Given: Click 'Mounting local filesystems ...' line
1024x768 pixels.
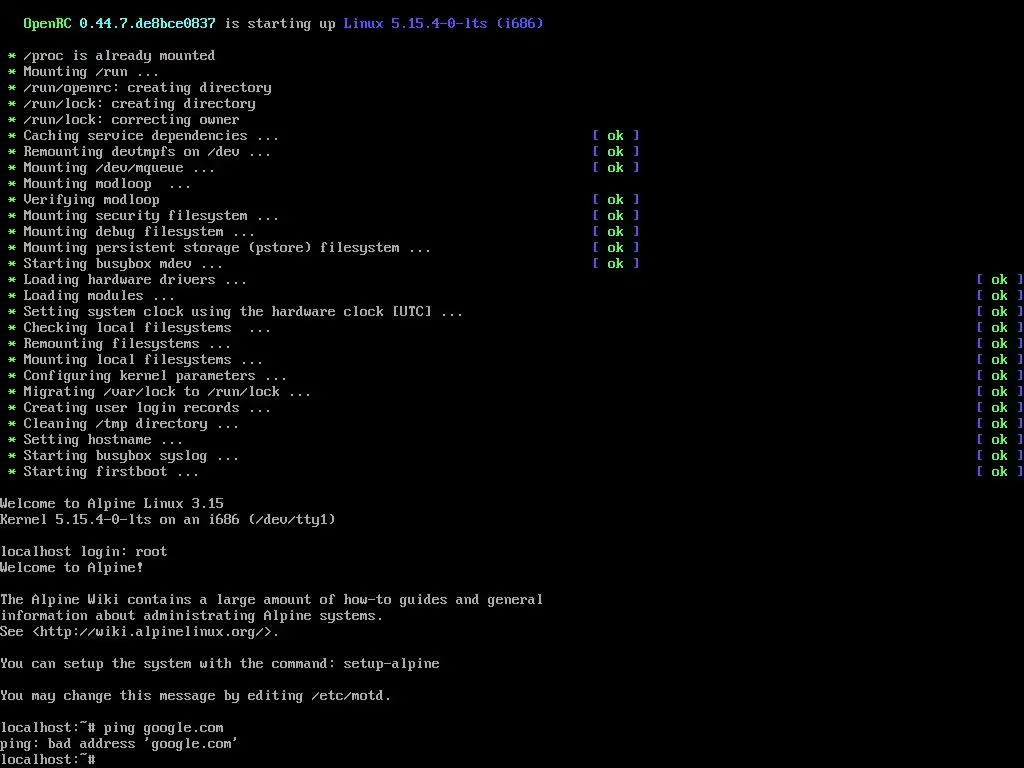Looking at the screenshot, I should [143, 360].
